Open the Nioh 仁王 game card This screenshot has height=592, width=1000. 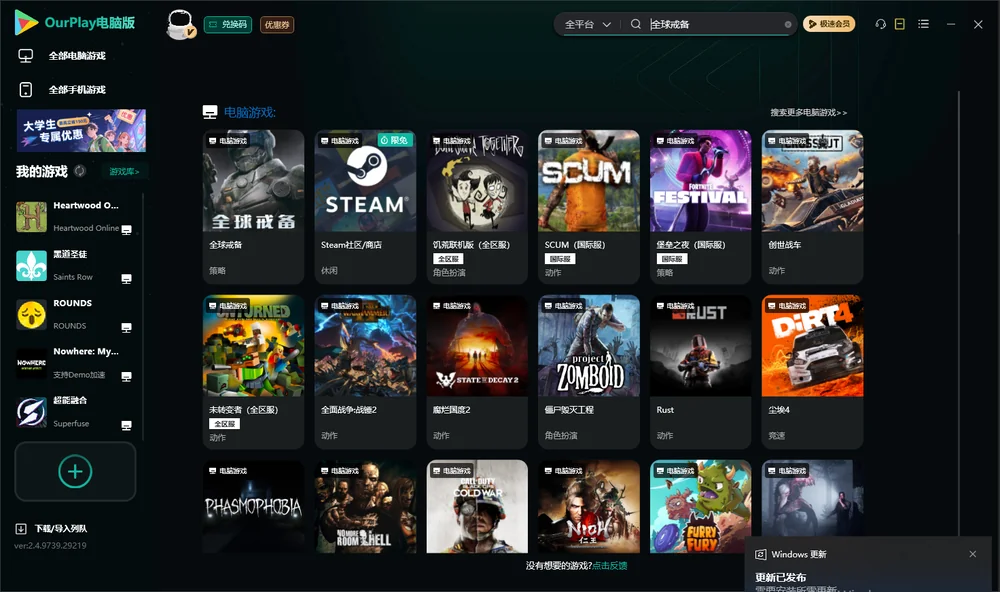click(x=589, y=507)
